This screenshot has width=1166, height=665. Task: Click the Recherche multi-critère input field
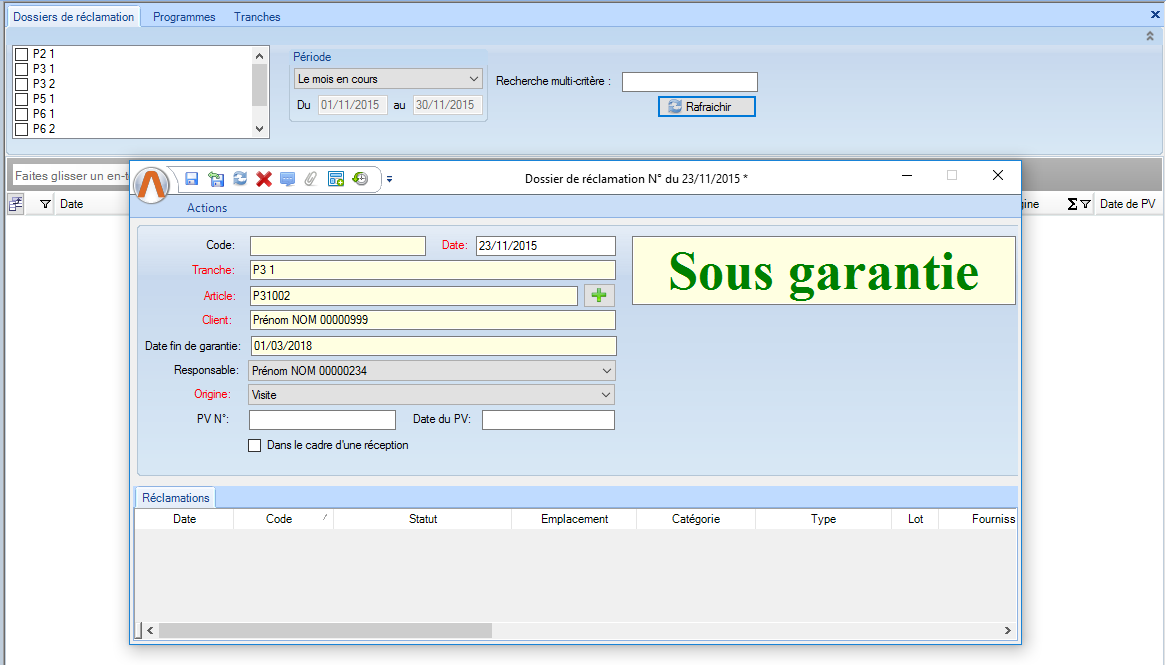tap(689, 82)
